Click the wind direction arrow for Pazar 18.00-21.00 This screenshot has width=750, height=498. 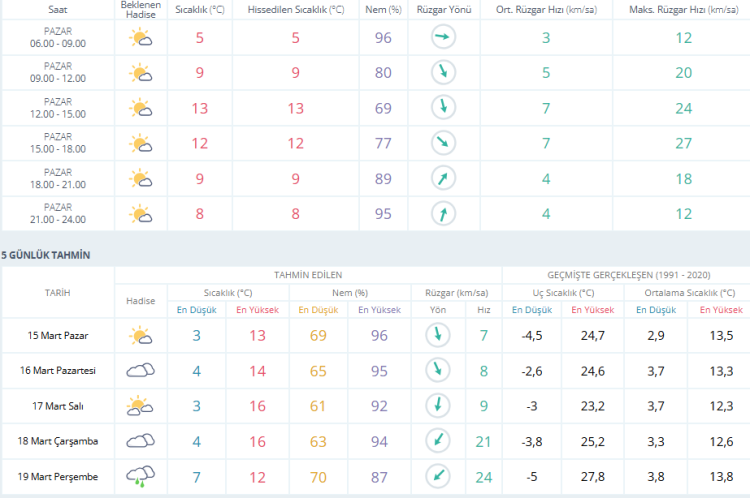[441, 178]
